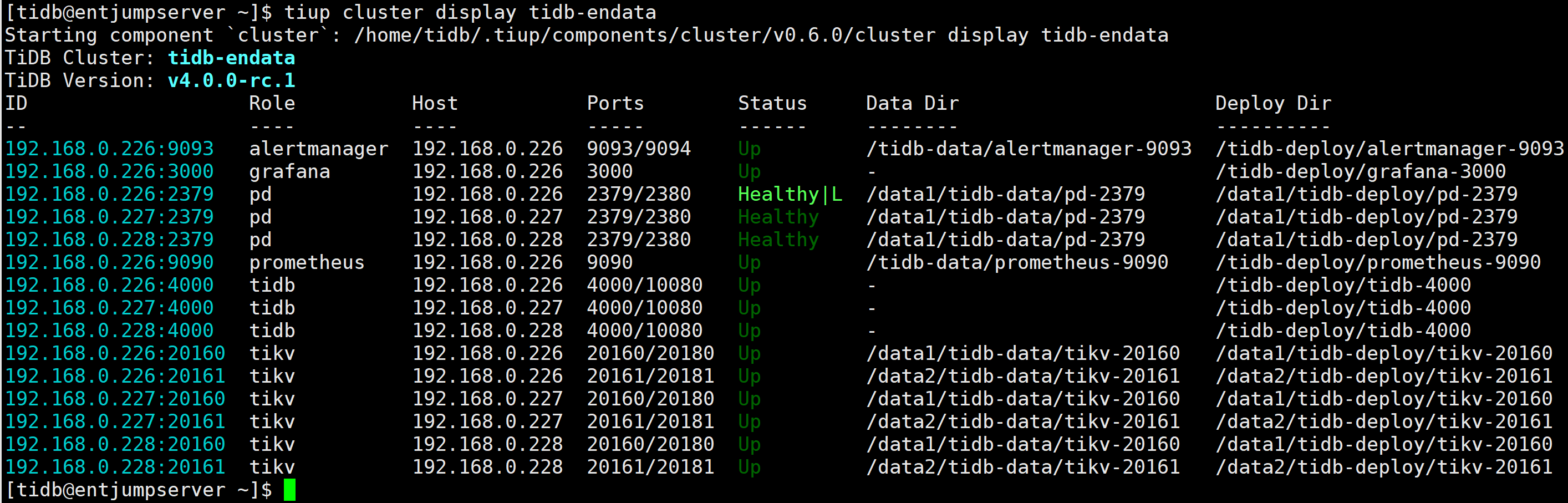The height and width of the screenshot is (503, 1568).
Task: Click deploy dir /tidb-deploy/alertmanager-9093
Action: pos(1389,149)
